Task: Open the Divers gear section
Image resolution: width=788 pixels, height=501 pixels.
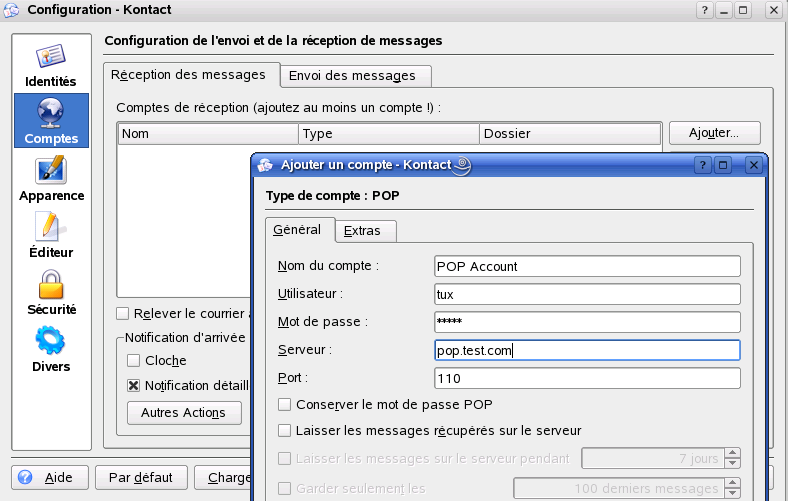Action: [51, 348]
